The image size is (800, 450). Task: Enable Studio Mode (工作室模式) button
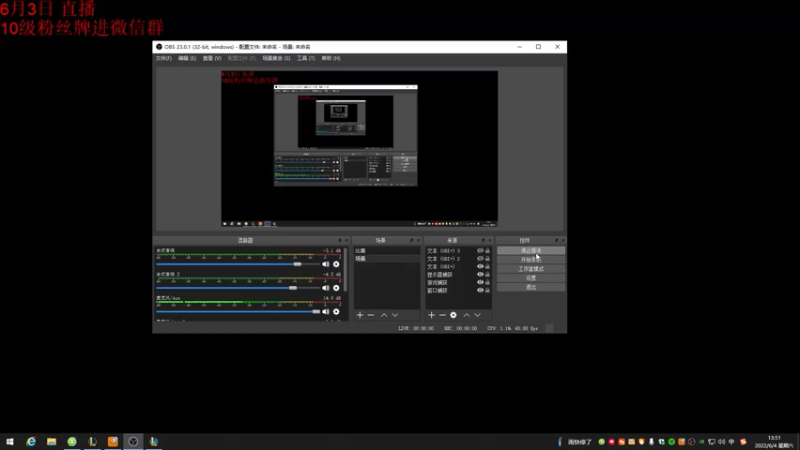click(x=531, y=269)
